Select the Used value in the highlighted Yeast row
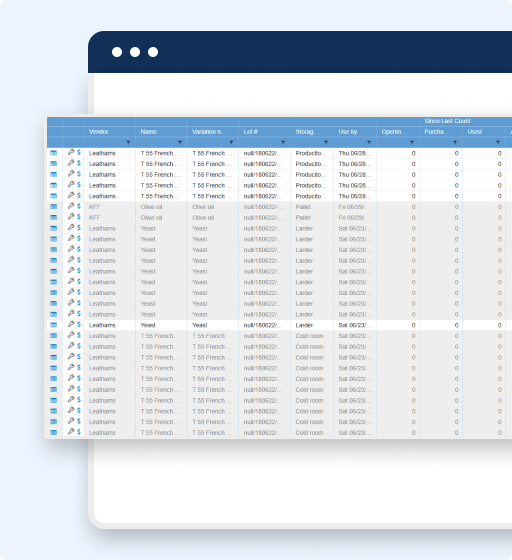 pos(500,325)
